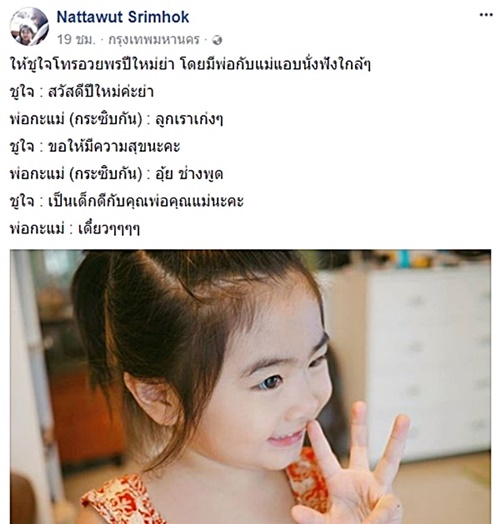Visit the Nattawut Srimhok profile name link
The height and width of the screenshot is (524, 500).
click(123, 17)
